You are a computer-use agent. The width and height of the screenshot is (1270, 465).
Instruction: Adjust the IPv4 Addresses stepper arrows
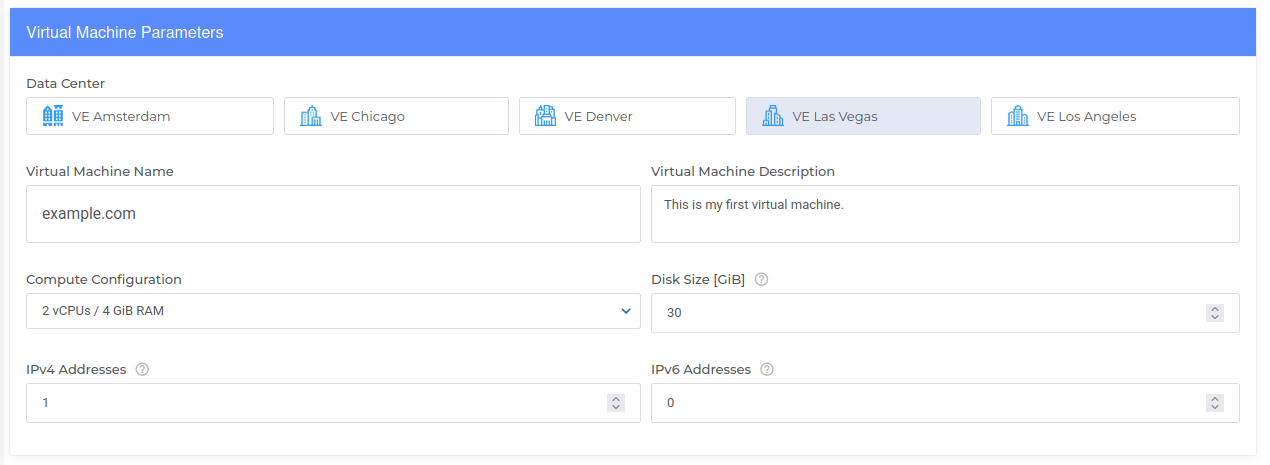click(616, 403)
